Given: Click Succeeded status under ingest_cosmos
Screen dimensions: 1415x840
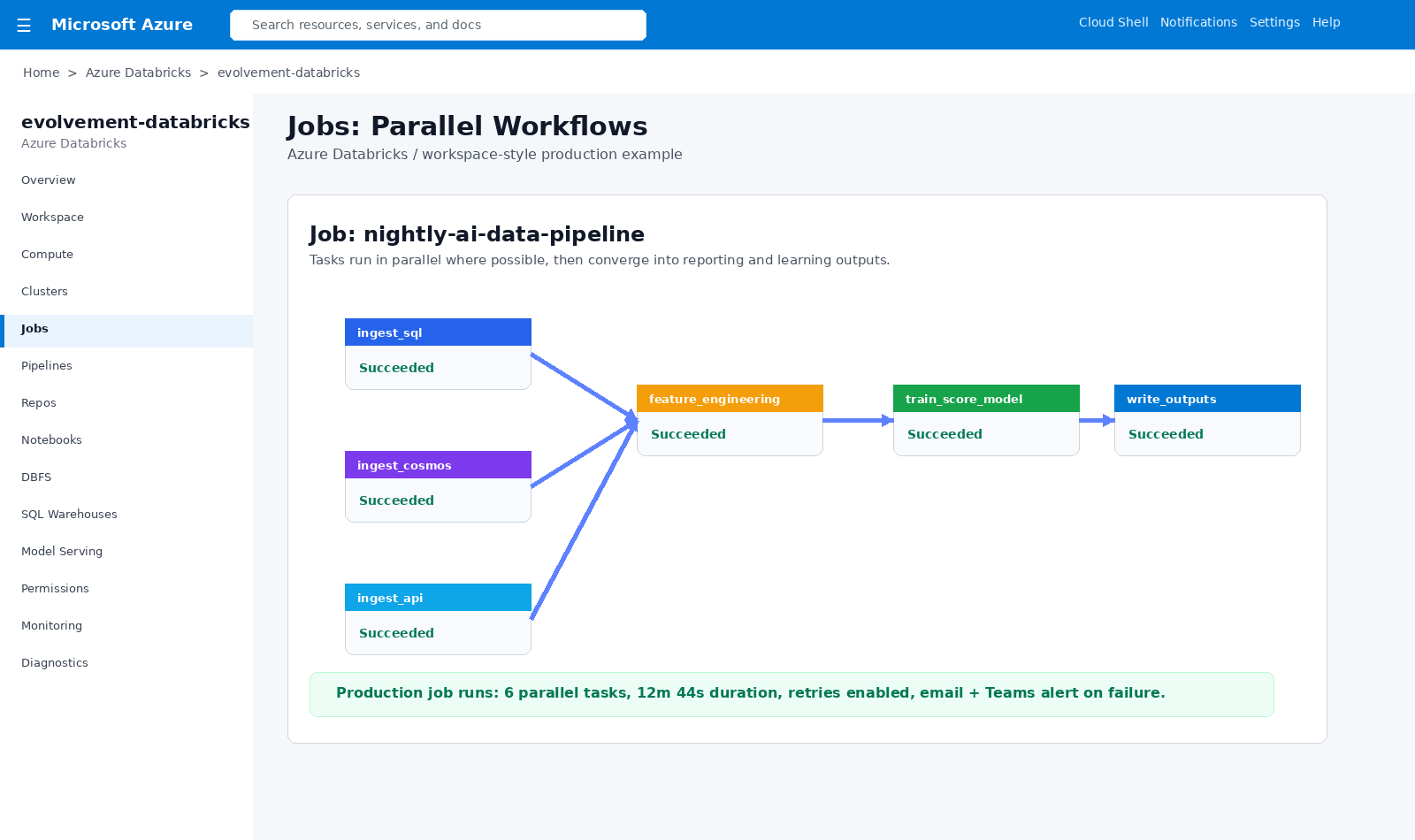Looking at the screenshot, I should [396, 500].
